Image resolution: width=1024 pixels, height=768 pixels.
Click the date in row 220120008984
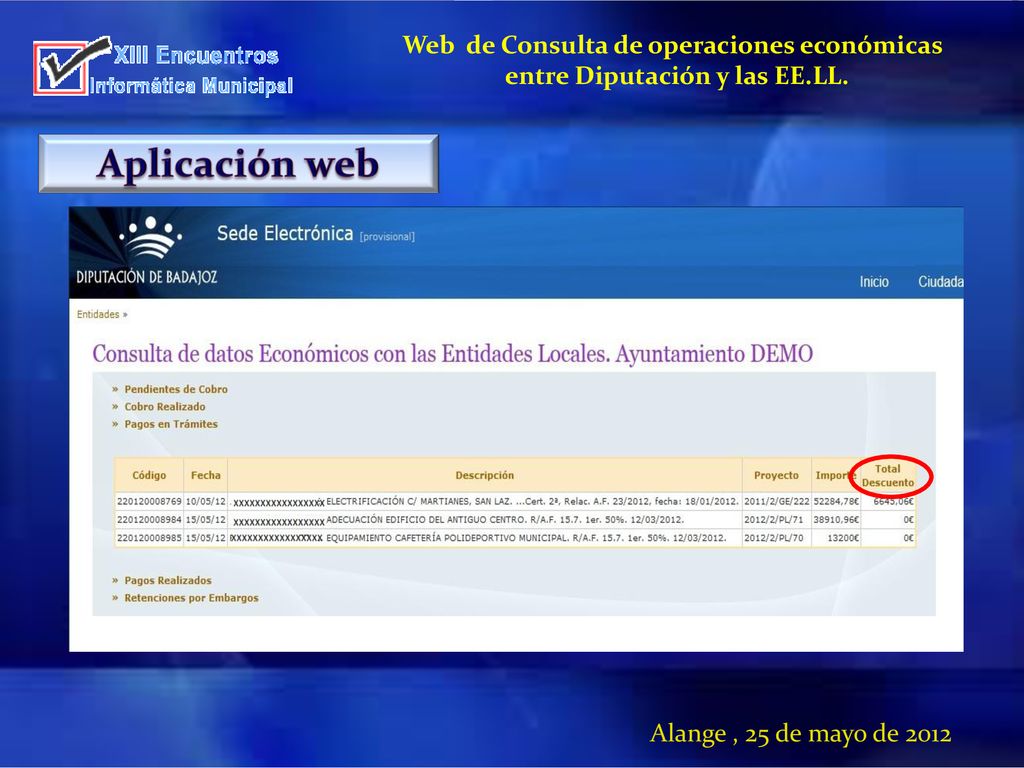pyautogui.click(x=206, y=520)
